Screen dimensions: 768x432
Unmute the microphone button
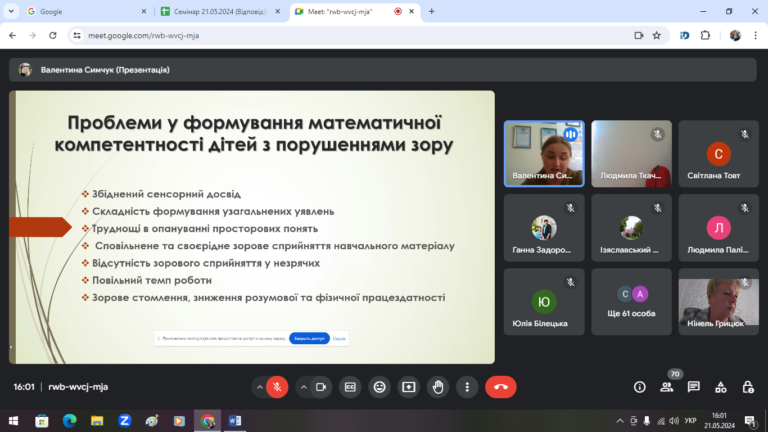tap(277, 387)
